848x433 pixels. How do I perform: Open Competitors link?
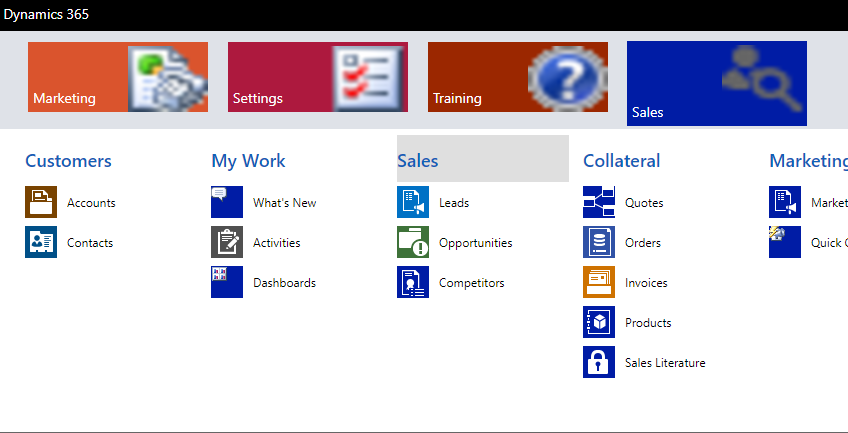tap(472, 283)
